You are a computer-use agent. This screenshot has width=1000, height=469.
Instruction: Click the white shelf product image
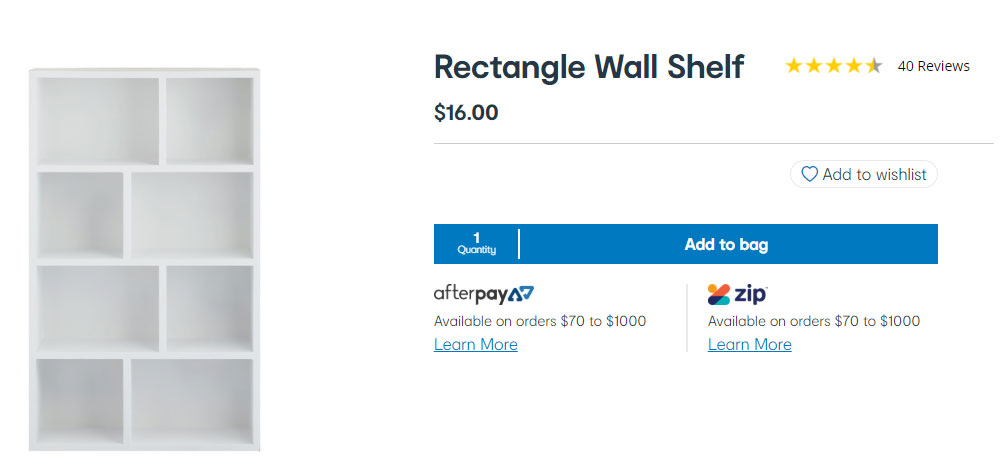(x=144, y=260)
